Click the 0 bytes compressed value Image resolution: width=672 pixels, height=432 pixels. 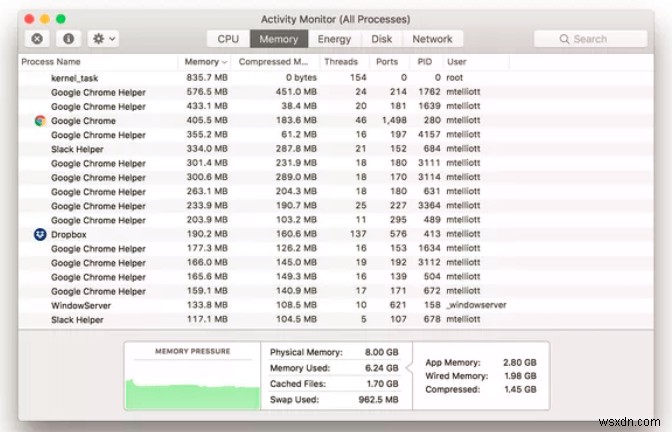(x=301, y=78)
